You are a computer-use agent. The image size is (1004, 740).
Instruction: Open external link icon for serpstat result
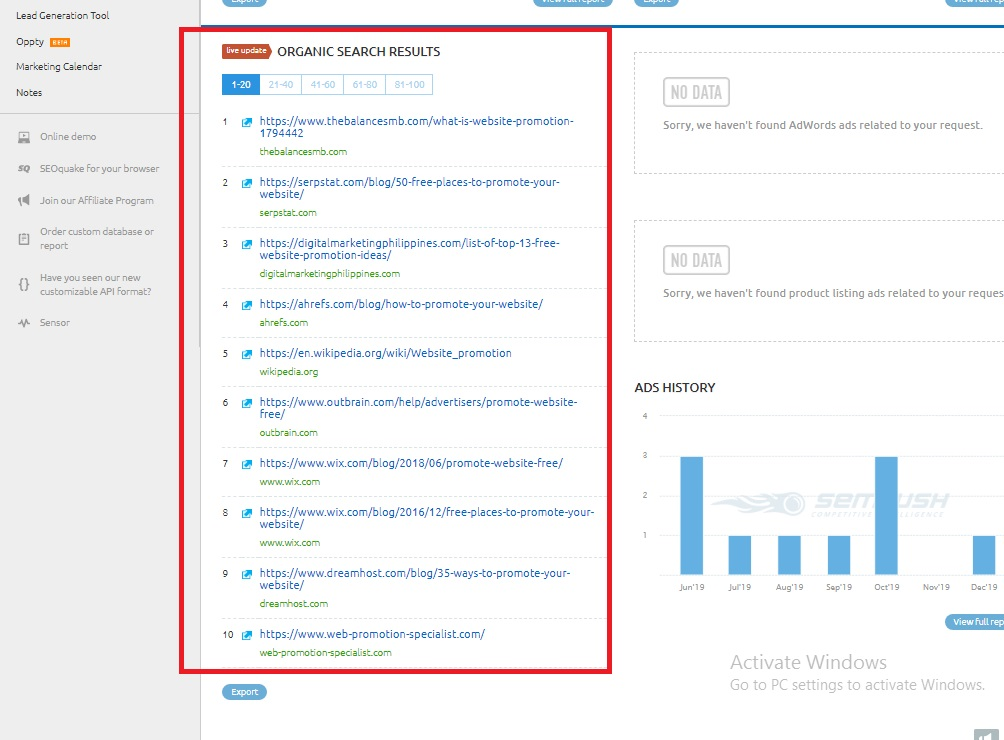247,183
